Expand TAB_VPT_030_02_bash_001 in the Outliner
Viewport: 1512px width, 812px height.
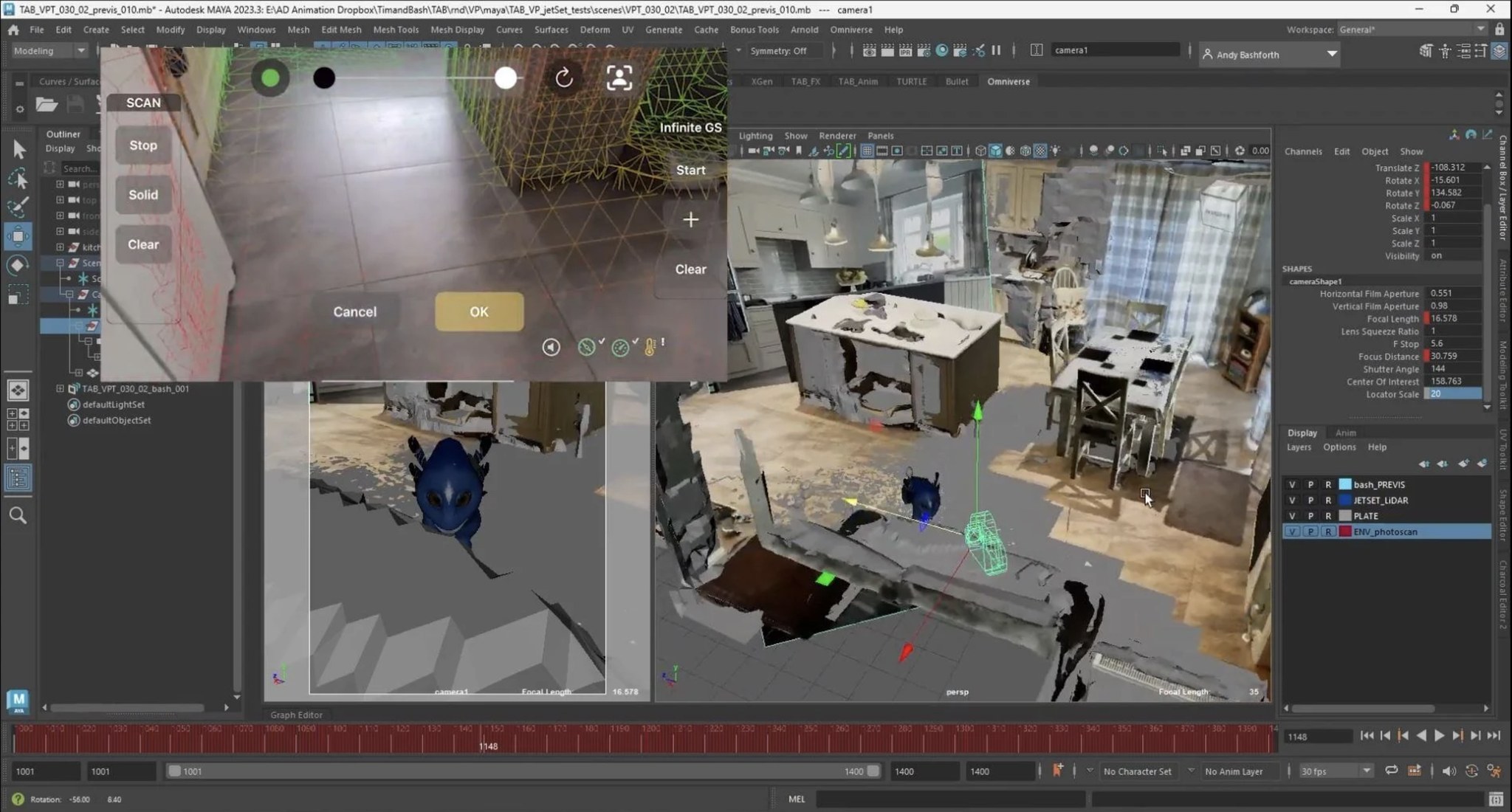(x=59, y=388)
